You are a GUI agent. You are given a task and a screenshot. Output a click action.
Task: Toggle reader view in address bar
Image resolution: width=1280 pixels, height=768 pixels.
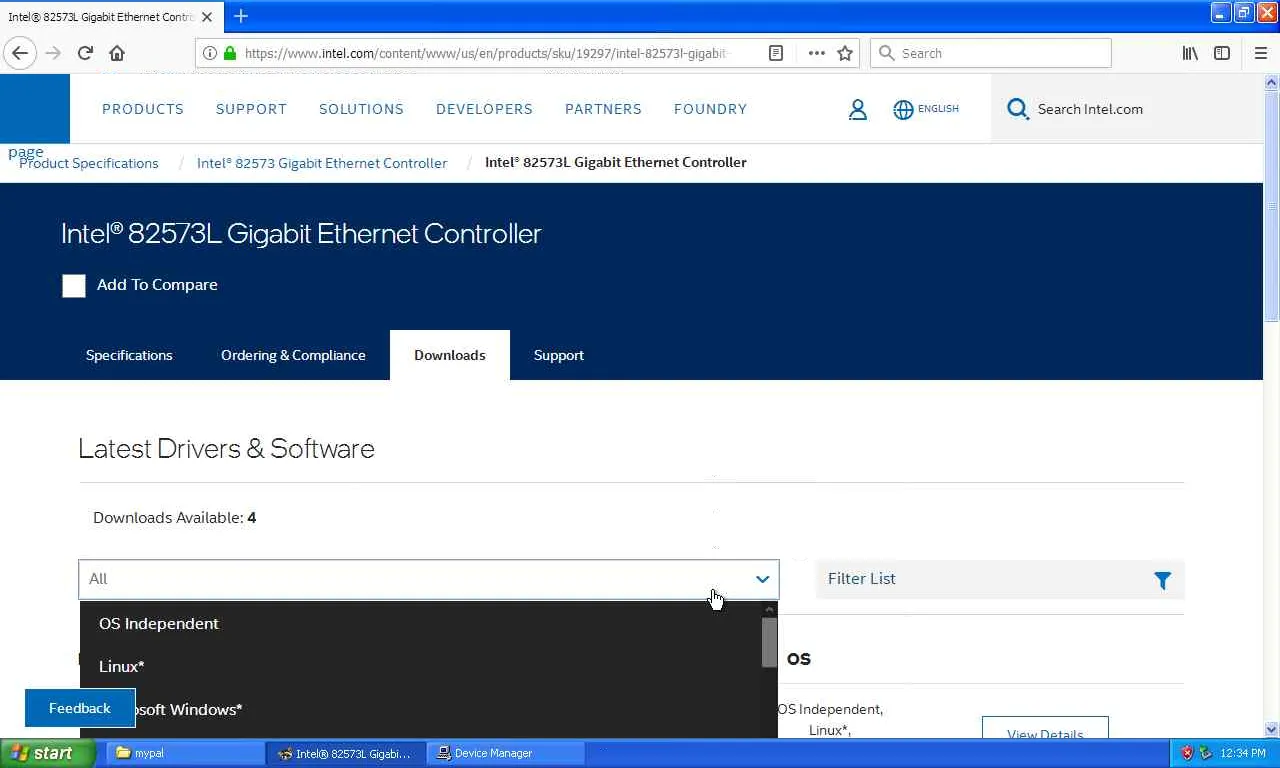click(776, 53)
